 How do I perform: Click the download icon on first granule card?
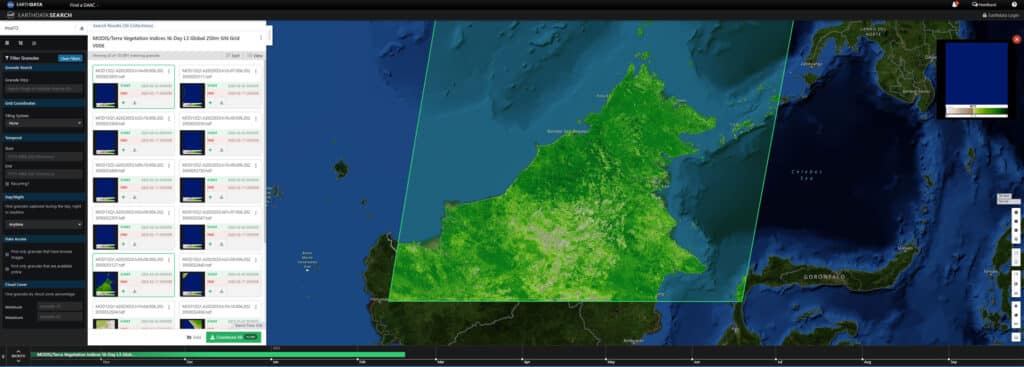click(135, 103)
